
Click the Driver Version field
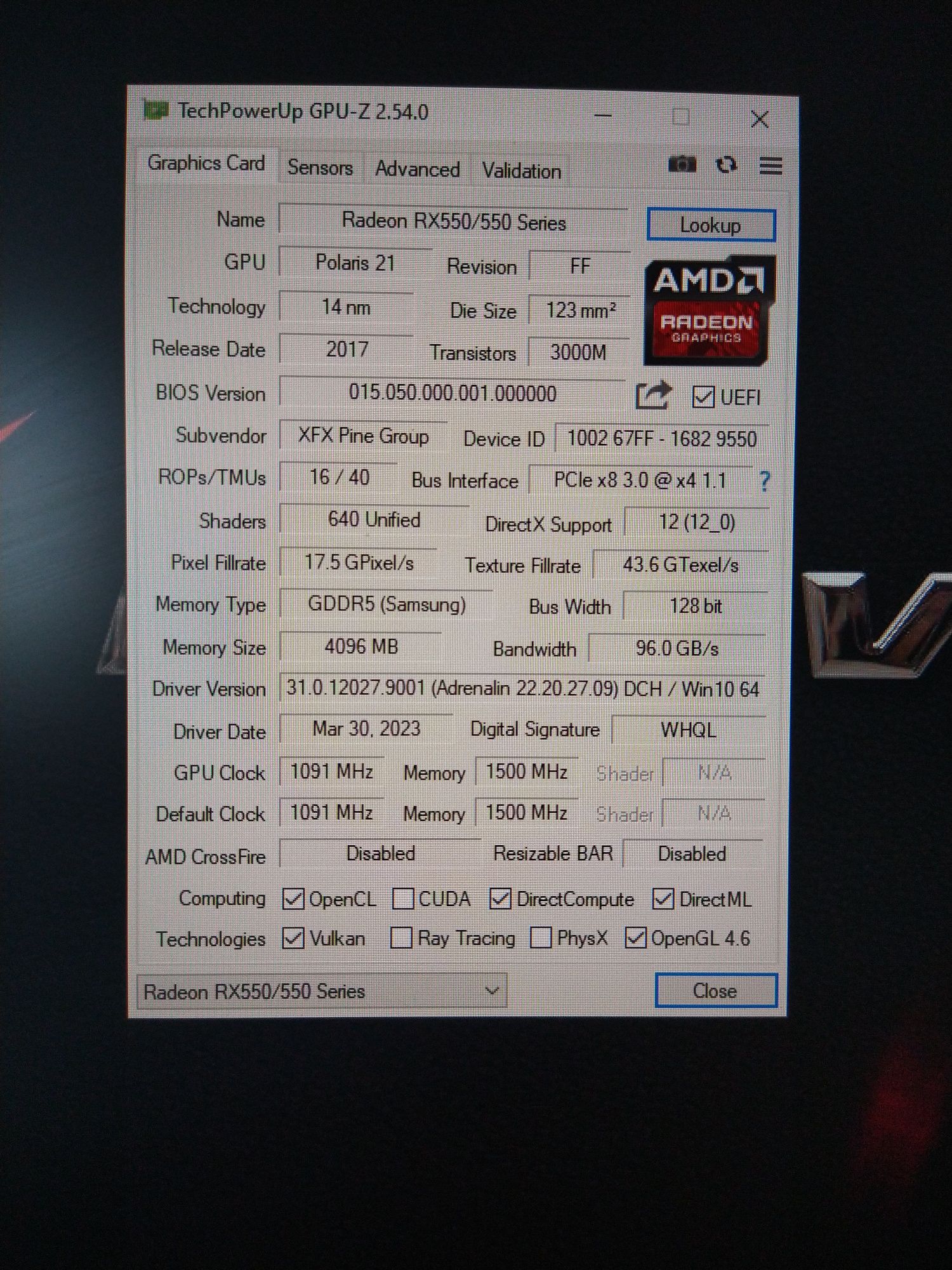tap(522, 689)
